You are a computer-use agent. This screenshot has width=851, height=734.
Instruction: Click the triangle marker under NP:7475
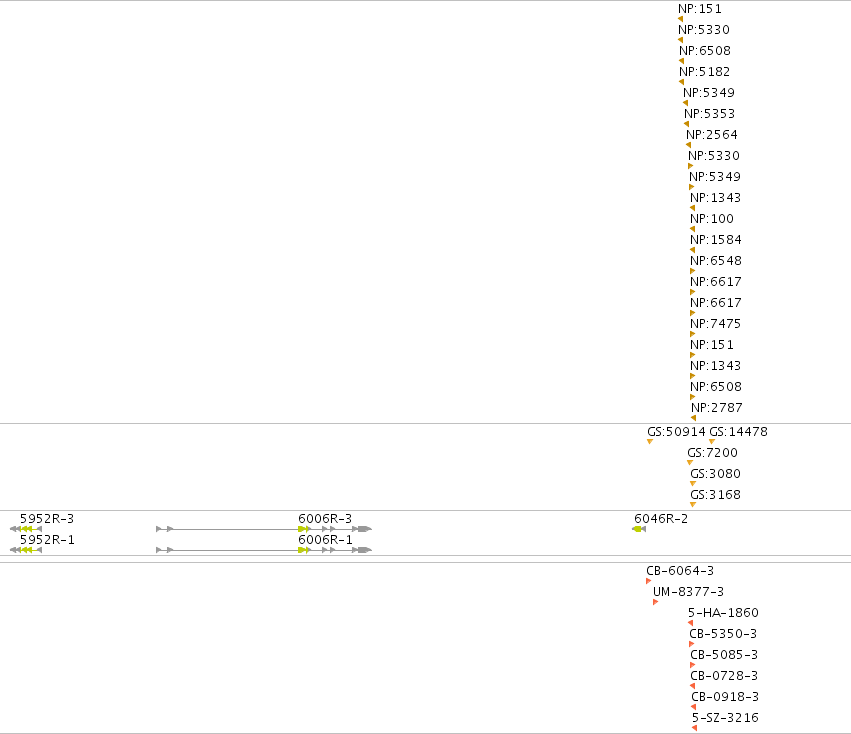point(693,334)
